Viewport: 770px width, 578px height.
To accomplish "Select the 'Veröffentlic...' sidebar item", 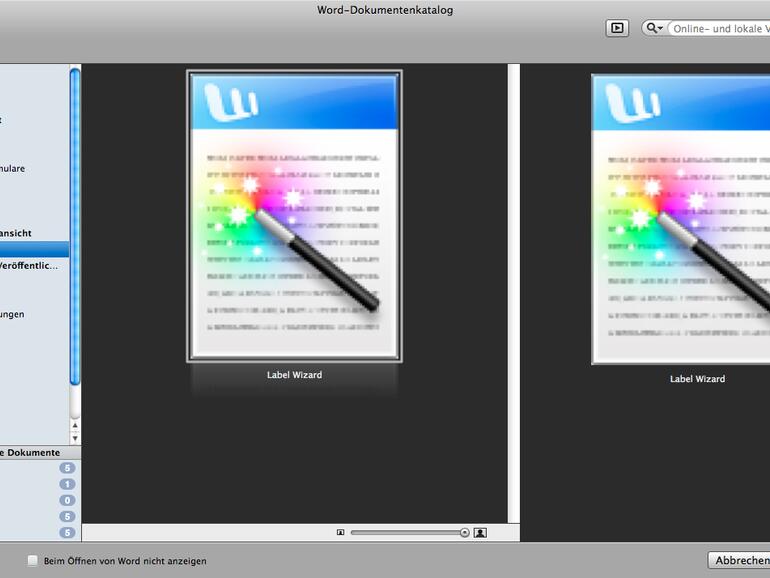I will (x=34, y=266).
